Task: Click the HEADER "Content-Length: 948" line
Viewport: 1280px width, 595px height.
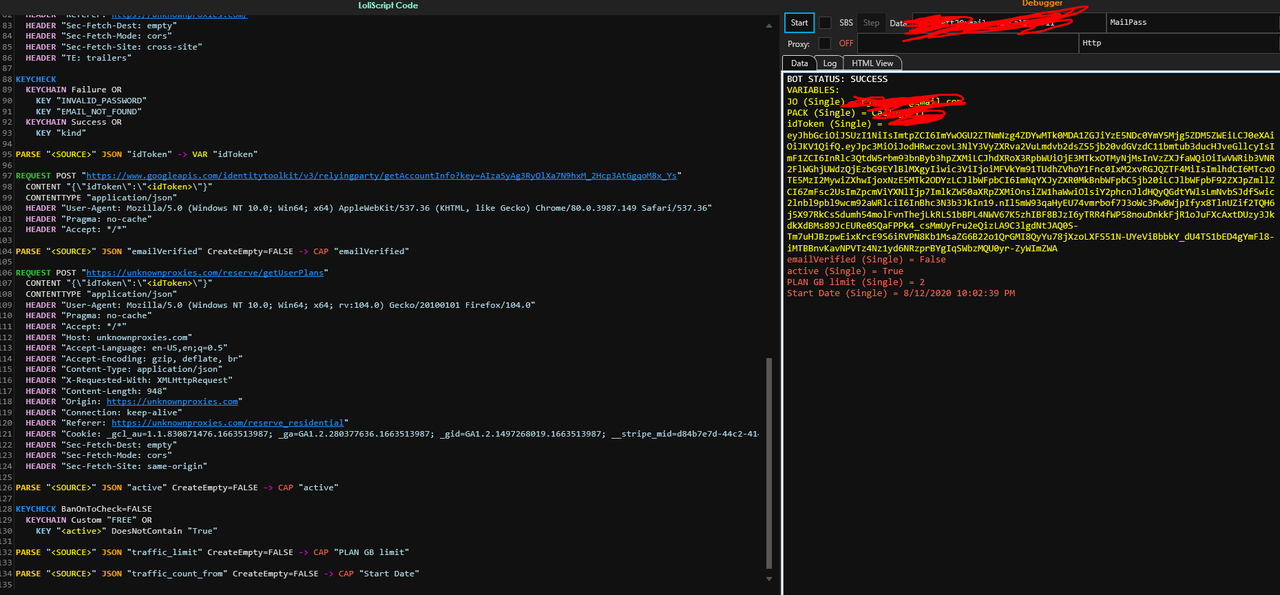Action: [97, 391]
